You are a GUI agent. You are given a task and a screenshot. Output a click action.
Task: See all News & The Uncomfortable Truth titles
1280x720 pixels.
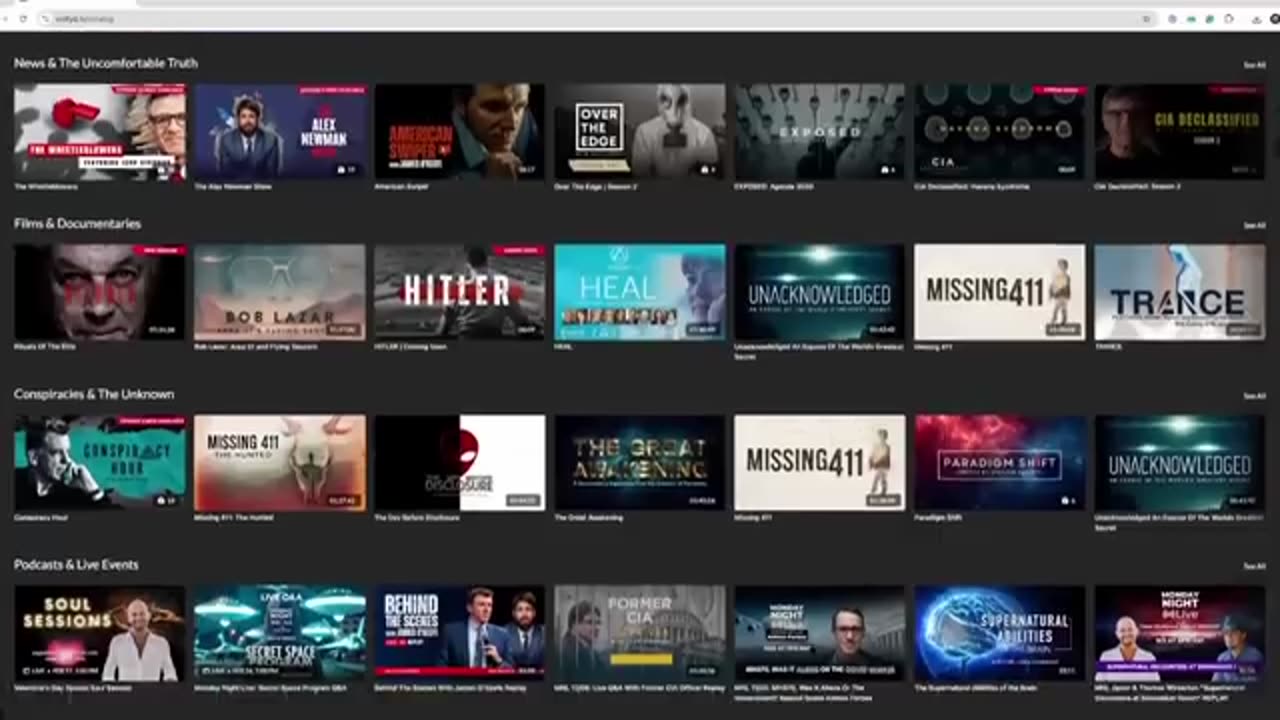1254,65
